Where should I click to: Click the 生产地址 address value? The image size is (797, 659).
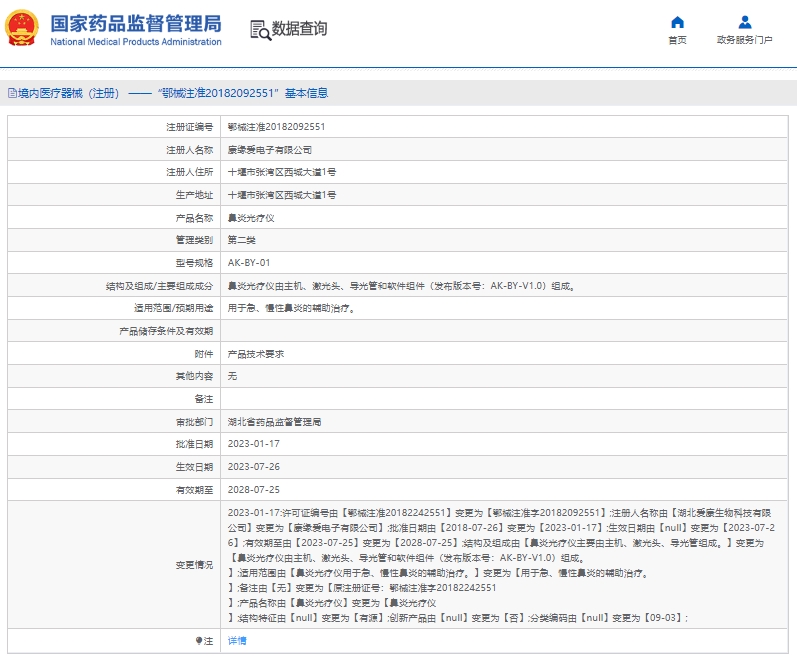coord(282,195)
